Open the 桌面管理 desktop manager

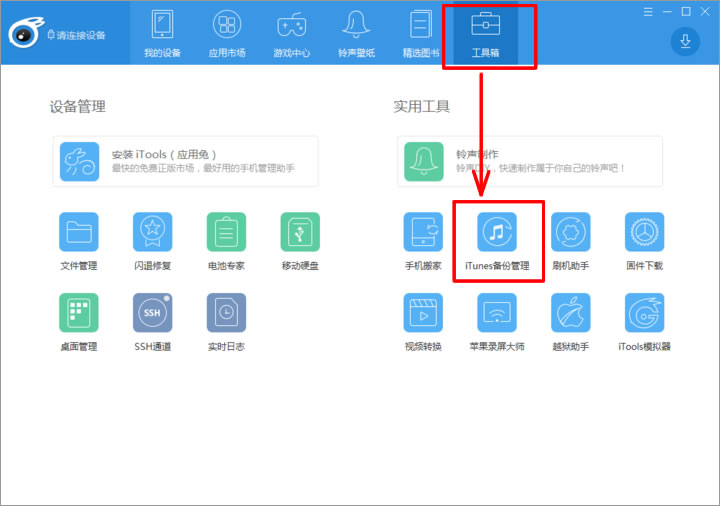[x=79, y=313]
